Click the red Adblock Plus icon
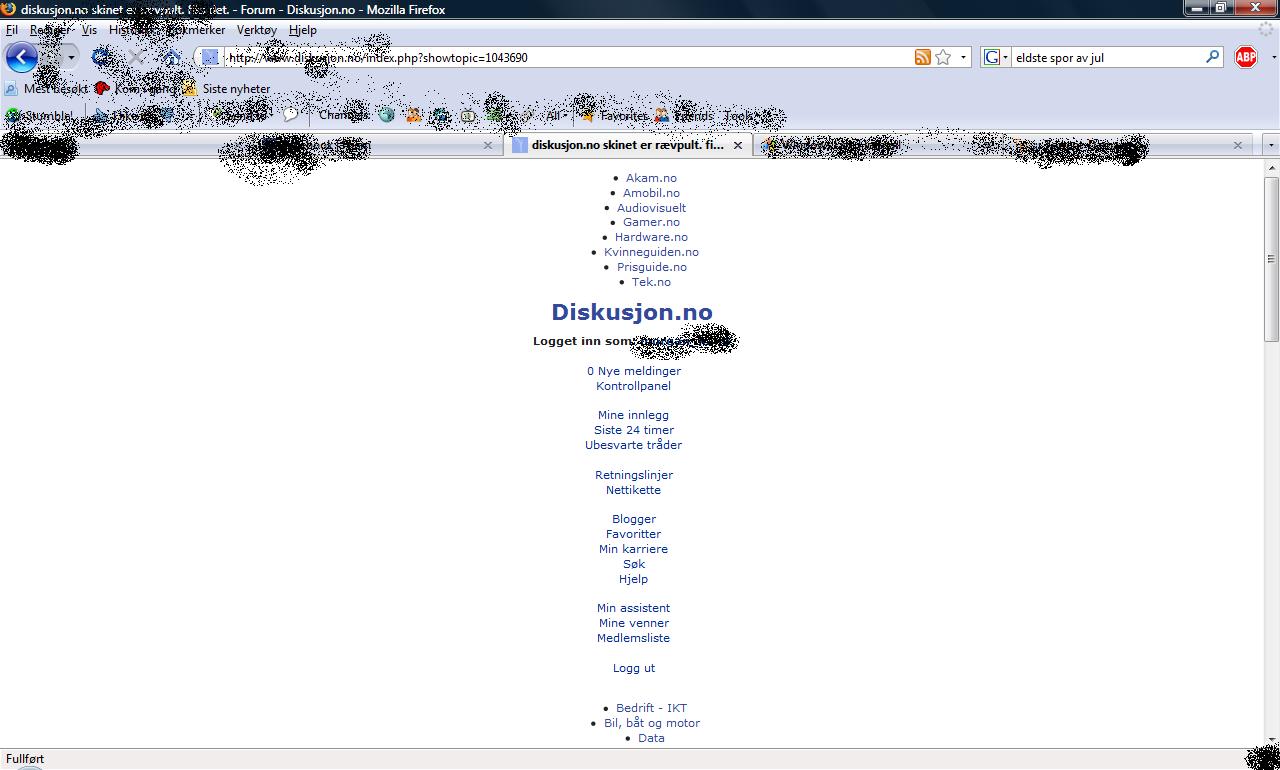Image resolution: width=1280 pixels, height=770 pixels. [1246, 57]
